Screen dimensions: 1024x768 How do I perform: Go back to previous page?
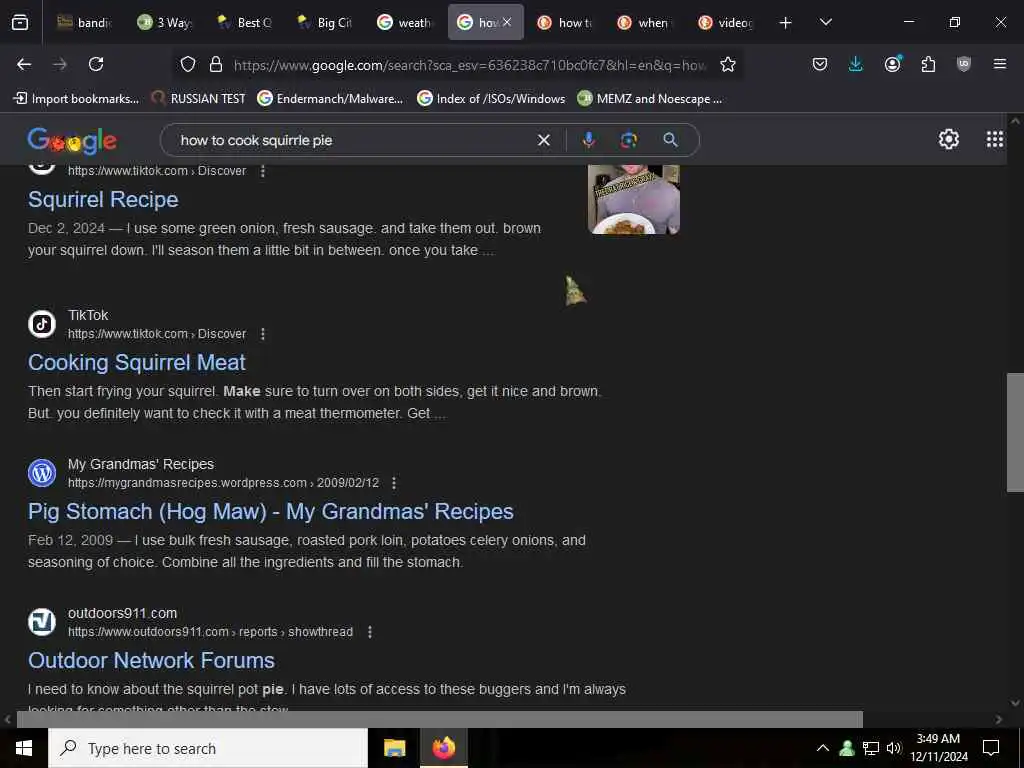(x=24, y=64)
